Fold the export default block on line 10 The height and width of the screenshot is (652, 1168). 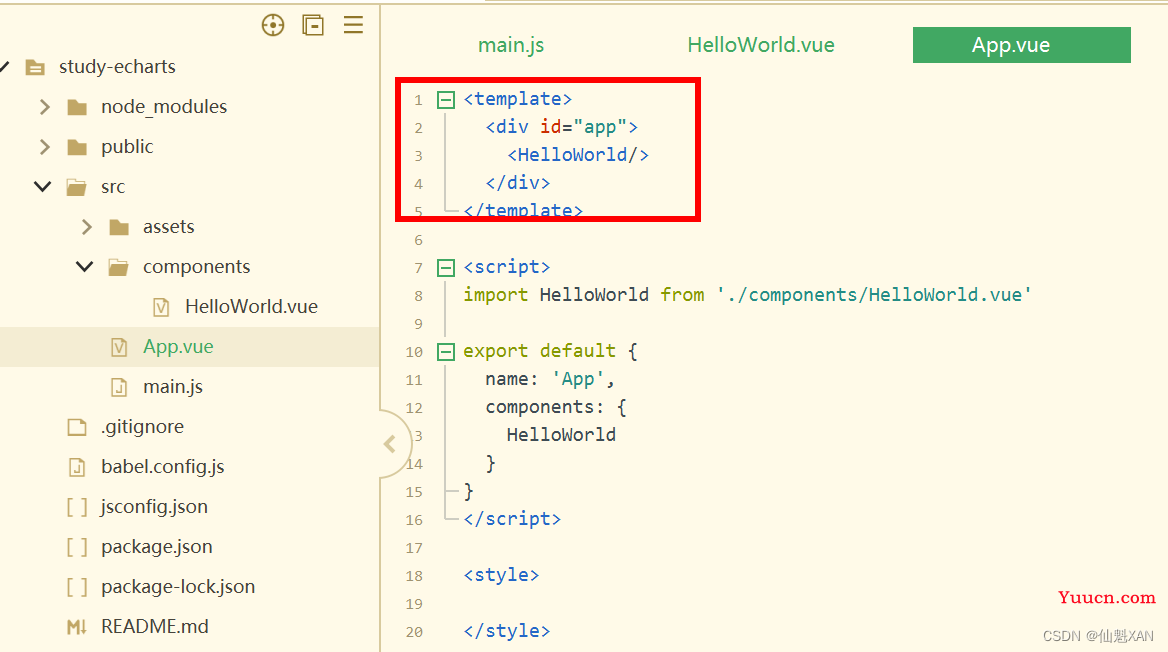click(445, 352)
